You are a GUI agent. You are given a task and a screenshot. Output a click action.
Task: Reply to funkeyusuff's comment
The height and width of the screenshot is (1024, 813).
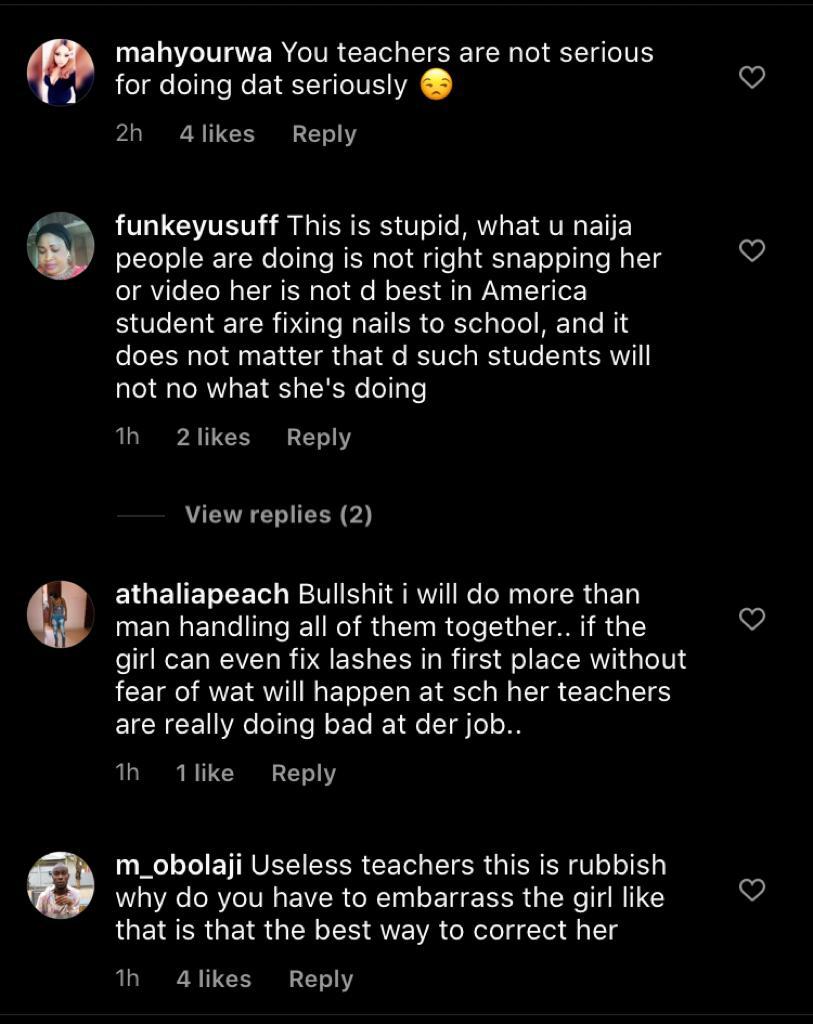318,437
